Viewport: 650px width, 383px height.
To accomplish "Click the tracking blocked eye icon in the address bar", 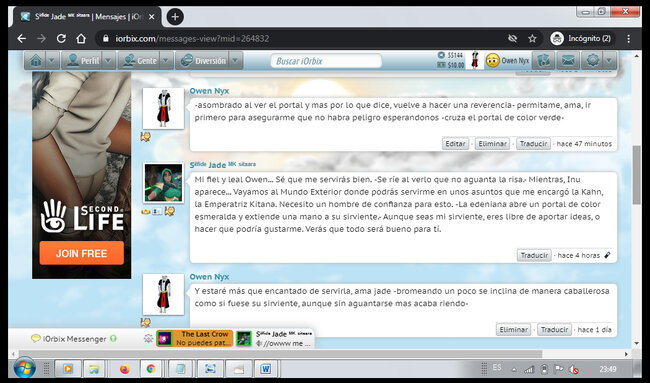I will click(513, 39).
